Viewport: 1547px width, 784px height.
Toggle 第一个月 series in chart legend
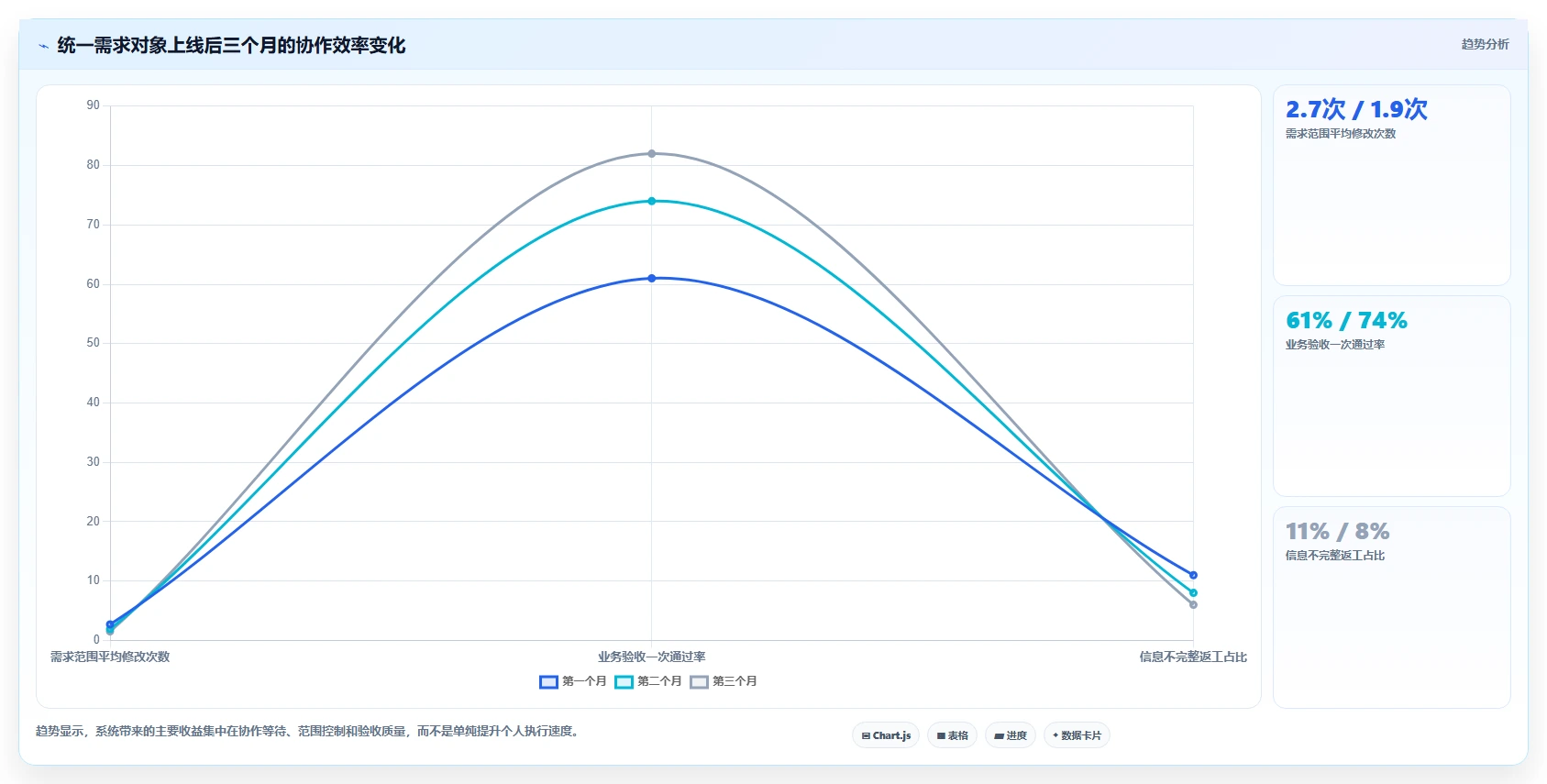pyautogui.click(x=573, y=681)
